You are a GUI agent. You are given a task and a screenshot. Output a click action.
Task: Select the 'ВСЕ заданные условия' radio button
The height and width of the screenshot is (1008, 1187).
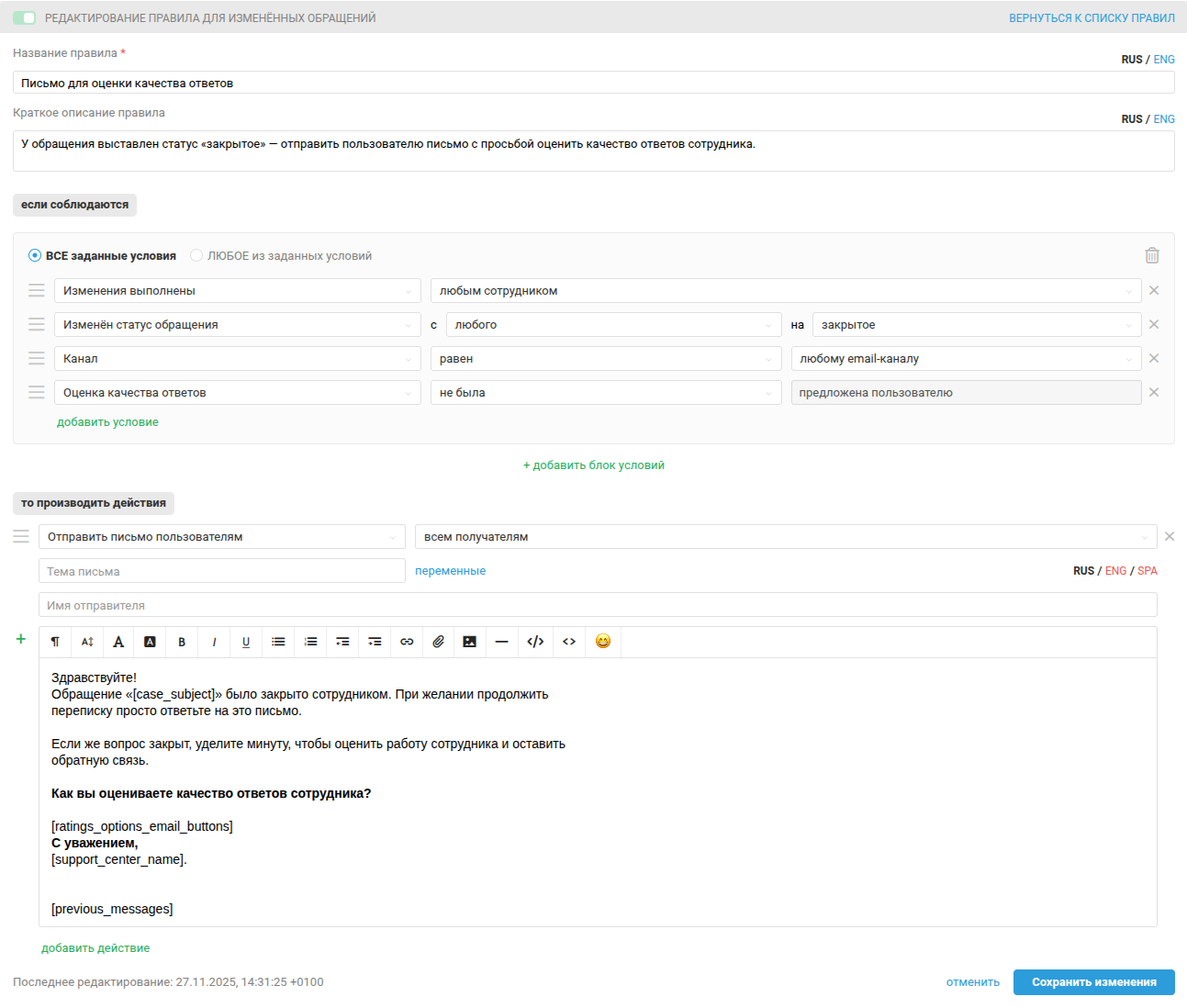point(35,256)
